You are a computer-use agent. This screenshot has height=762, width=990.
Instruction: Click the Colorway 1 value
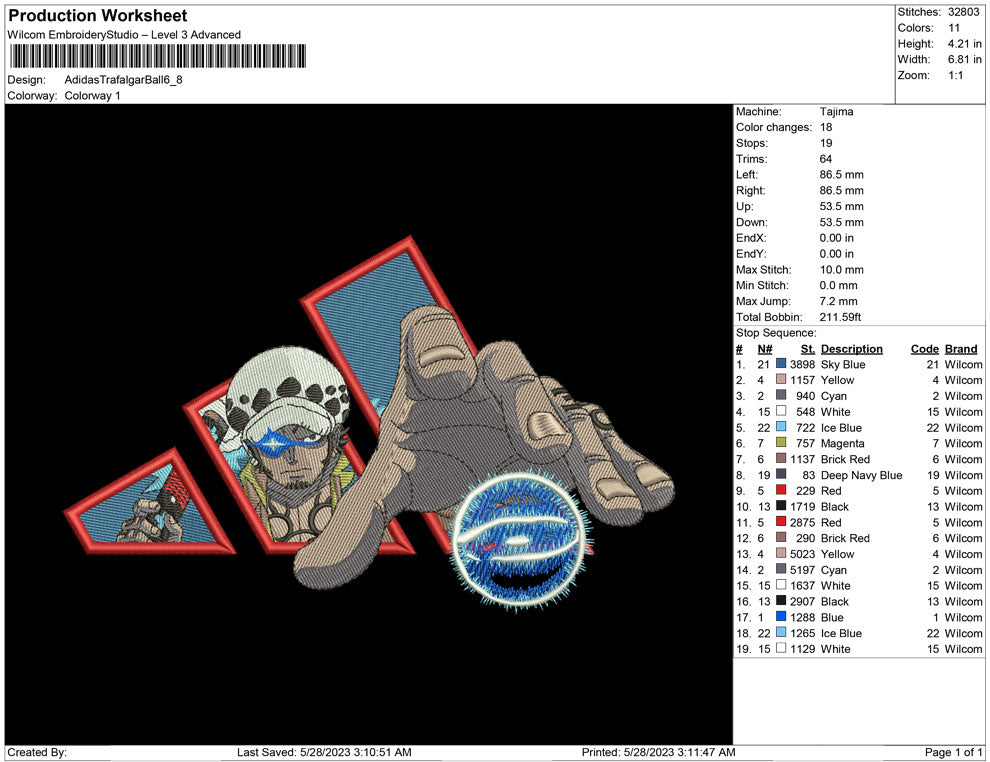point(92,96)
